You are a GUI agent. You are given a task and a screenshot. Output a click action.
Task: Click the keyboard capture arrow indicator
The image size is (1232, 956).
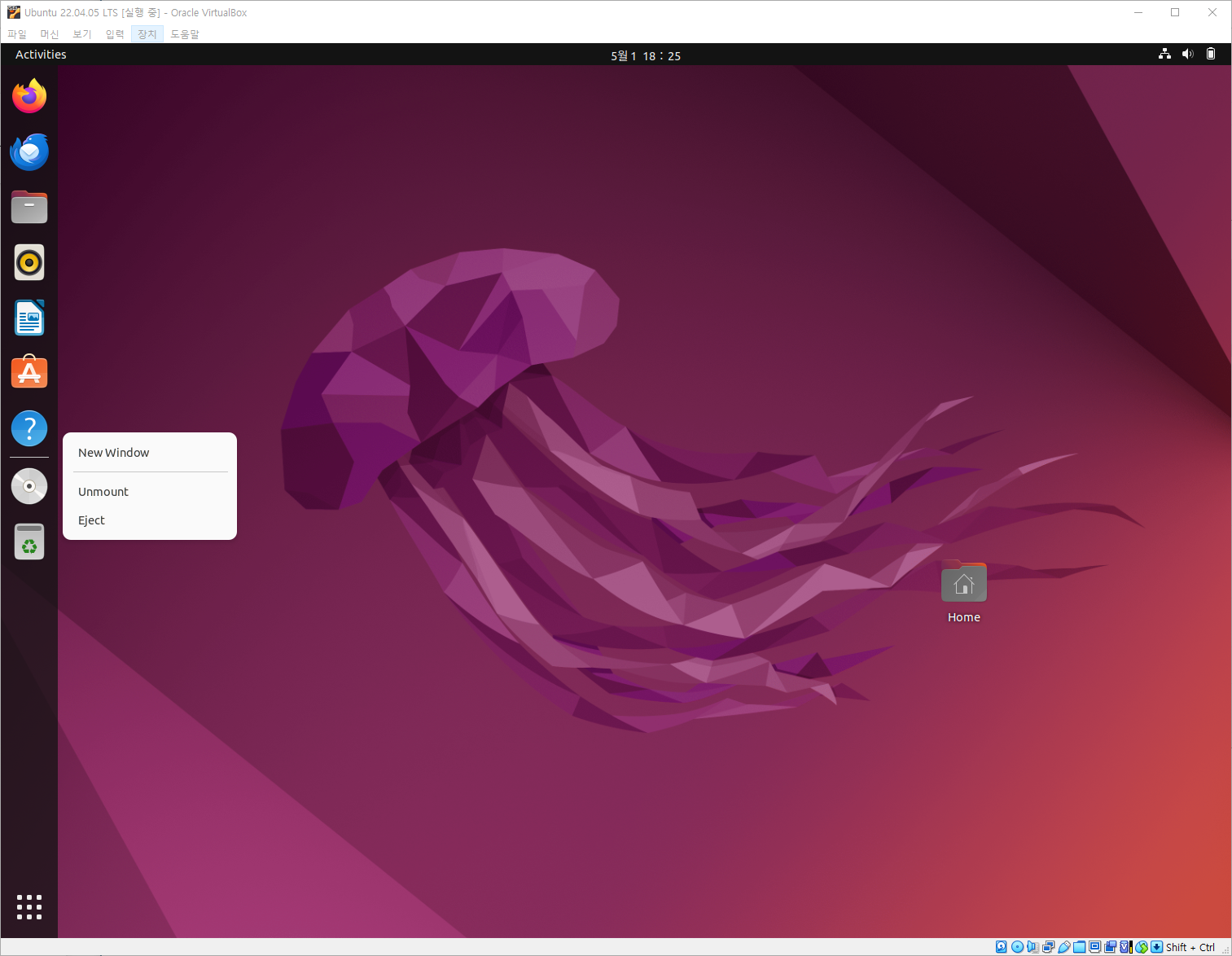tap(1156, 947)
